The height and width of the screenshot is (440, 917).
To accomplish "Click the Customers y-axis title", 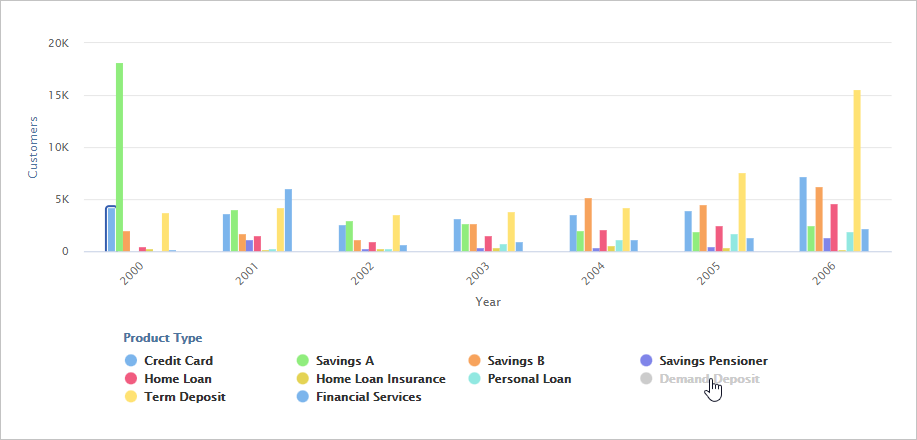I will click(x=33, y=147).
